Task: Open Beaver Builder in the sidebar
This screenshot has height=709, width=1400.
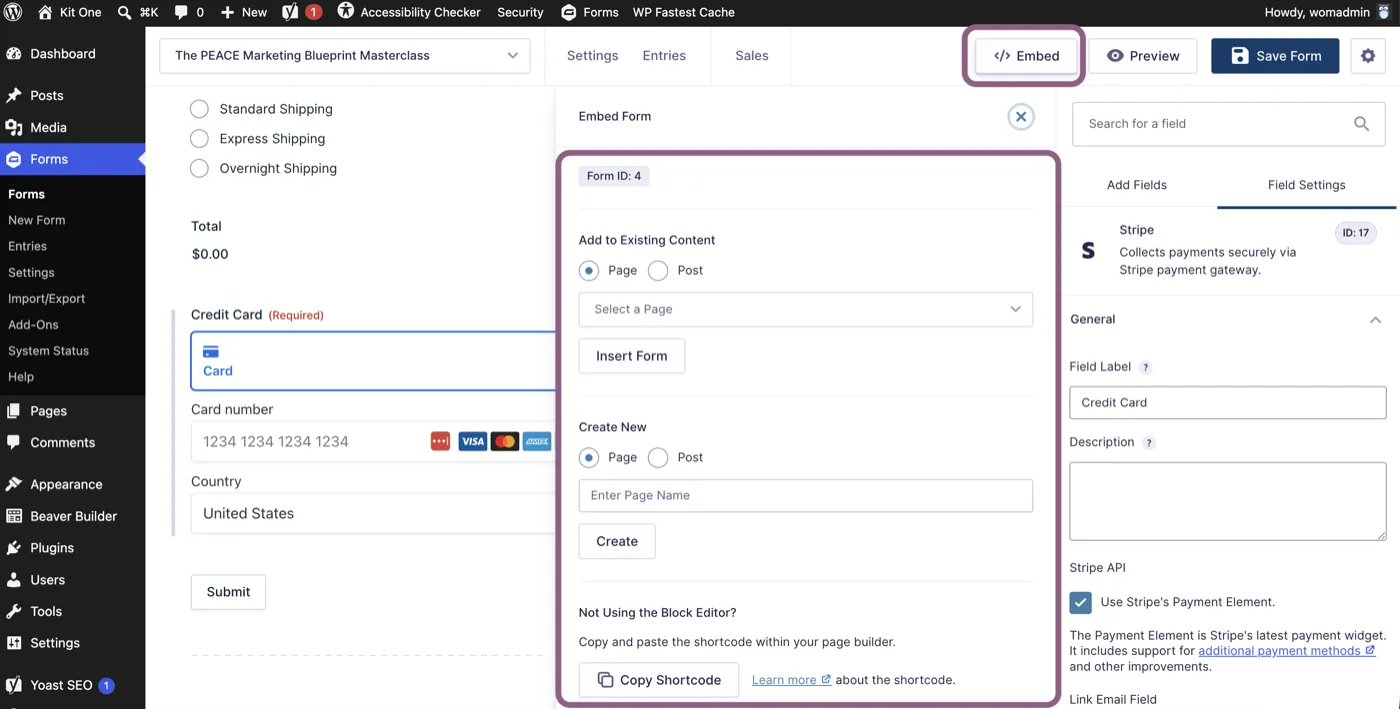Action: tap(72, 516)
